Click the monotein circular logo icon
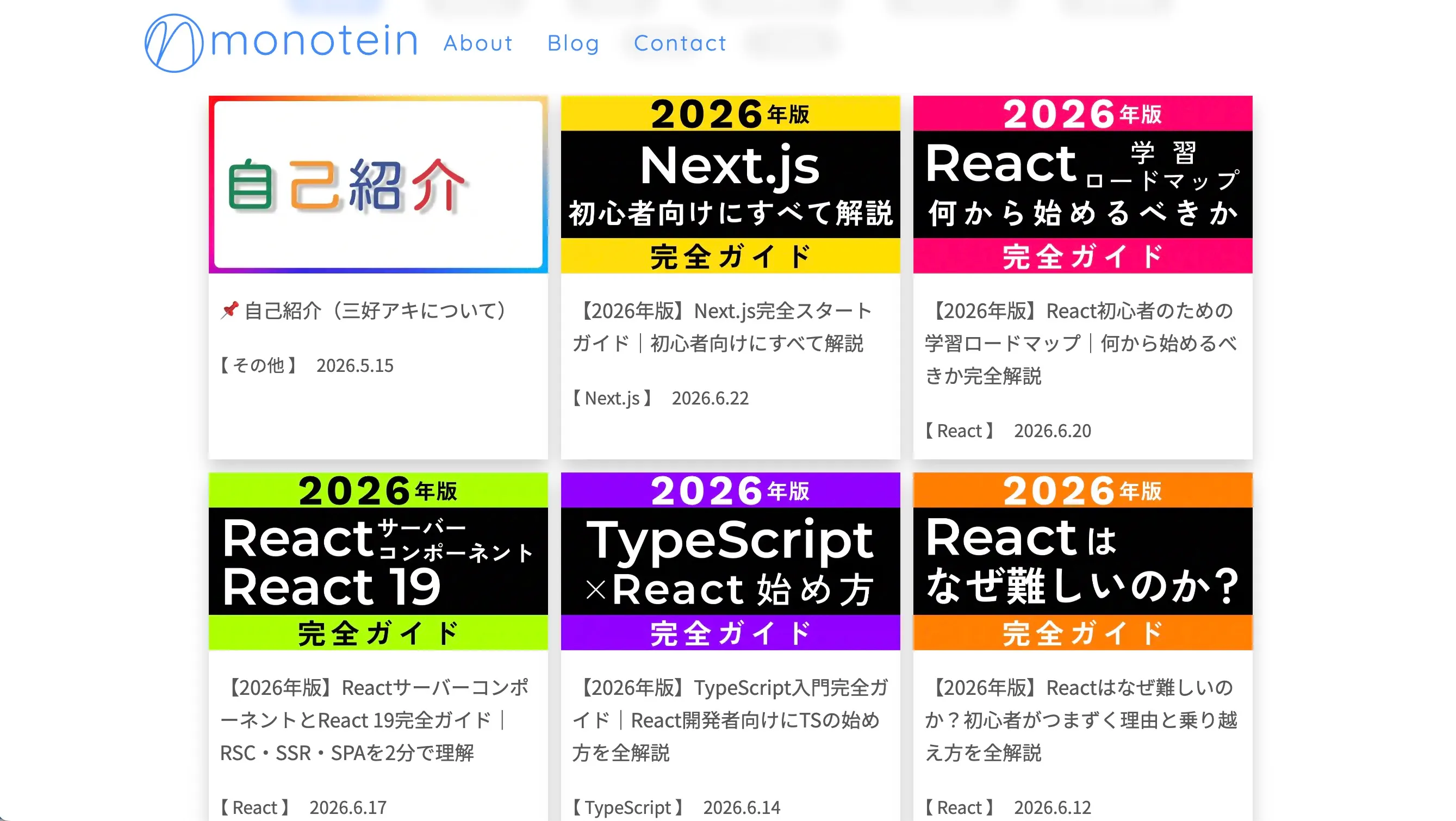This screenshot has width=1456, height=821. (x=173, y=43)
